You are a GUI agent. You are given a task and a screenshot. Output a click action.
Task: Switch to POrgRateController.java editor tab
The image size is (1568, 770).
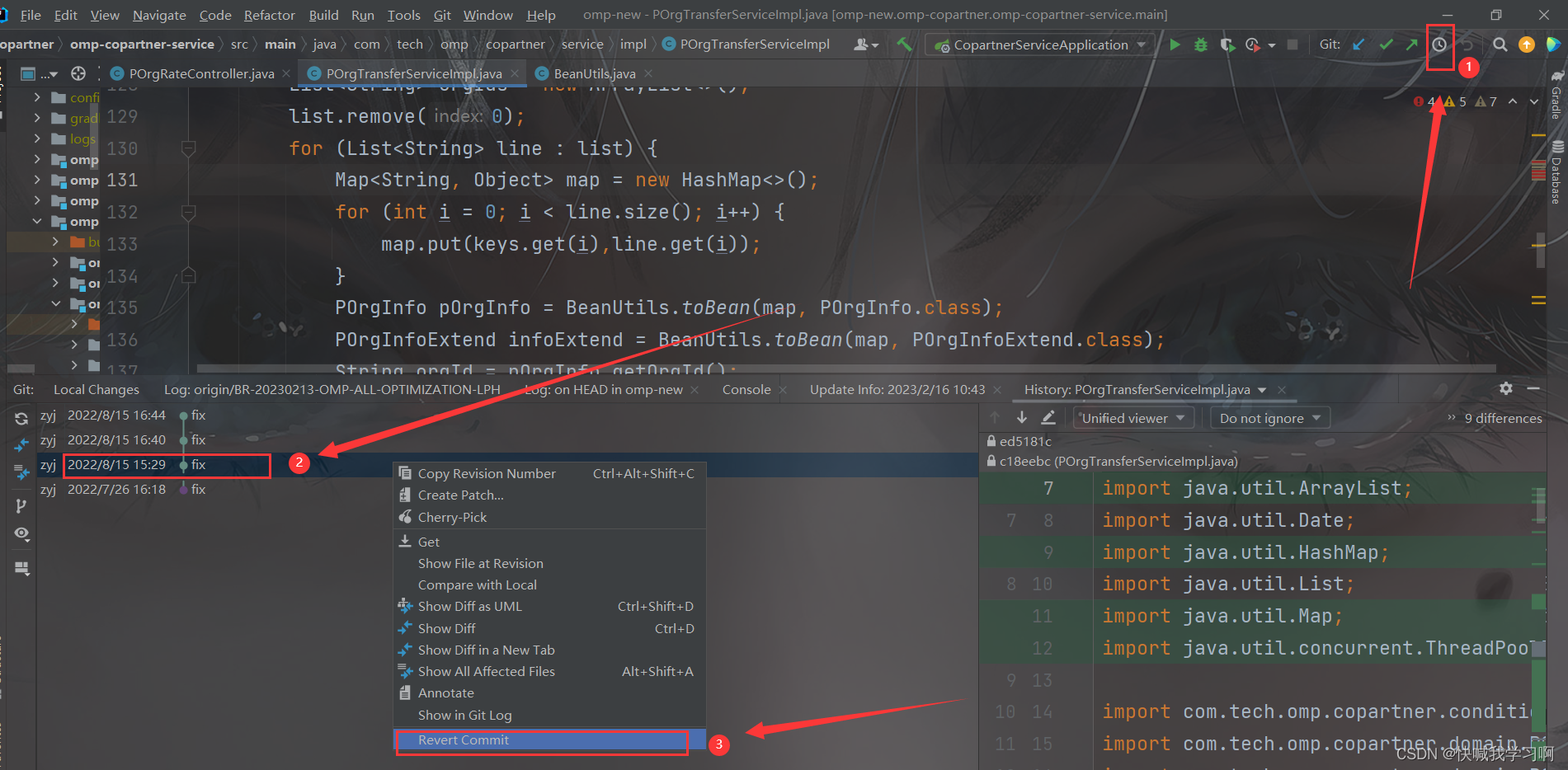coord(201,73)
